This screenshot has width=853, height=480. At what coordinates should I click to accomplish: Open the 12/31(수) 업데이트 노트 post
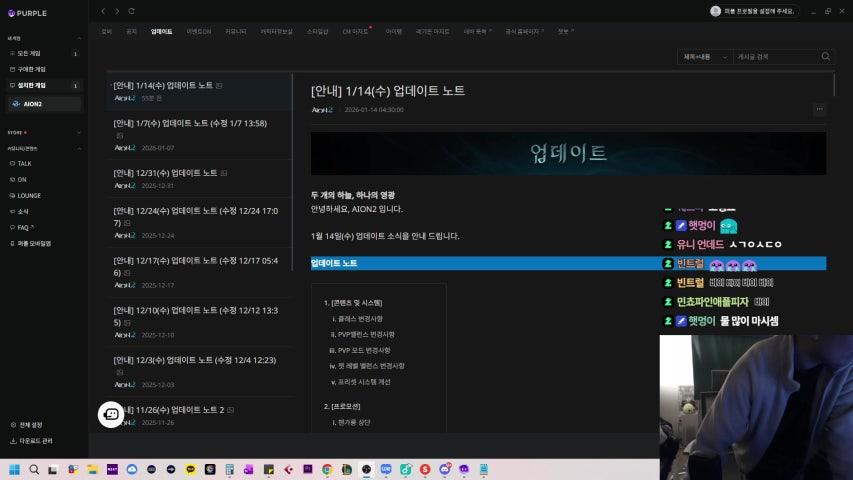point(165,173)
